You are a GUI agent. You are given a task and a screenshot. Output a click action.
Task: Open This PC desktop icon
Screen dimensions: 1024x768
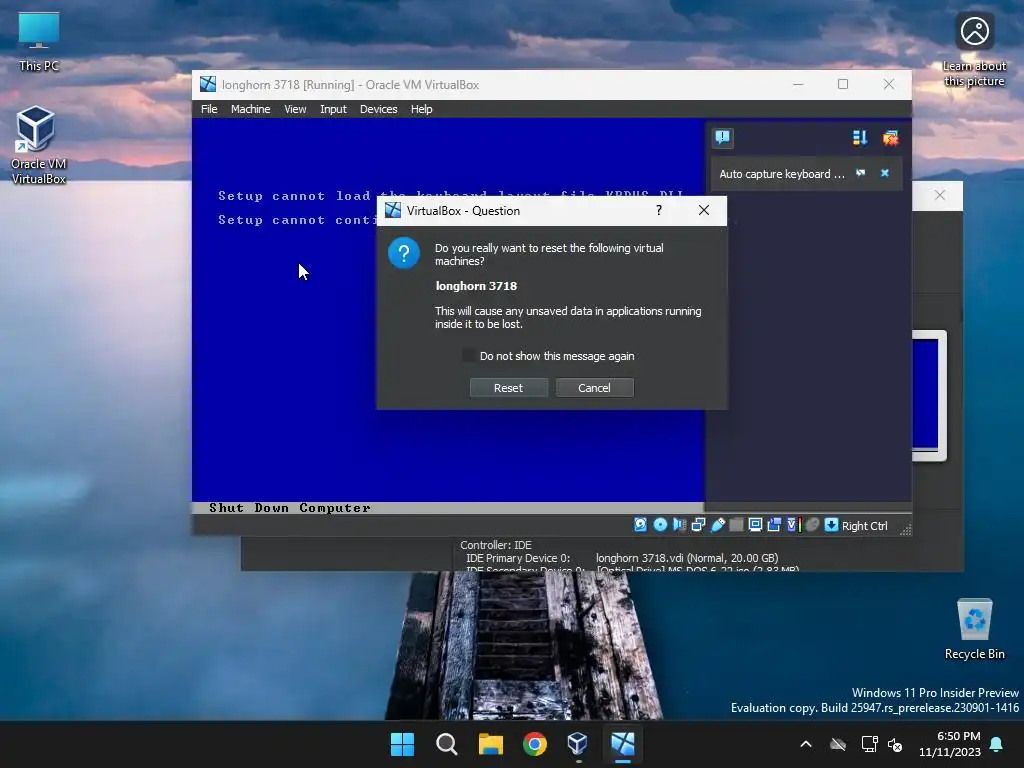(39, 42)
